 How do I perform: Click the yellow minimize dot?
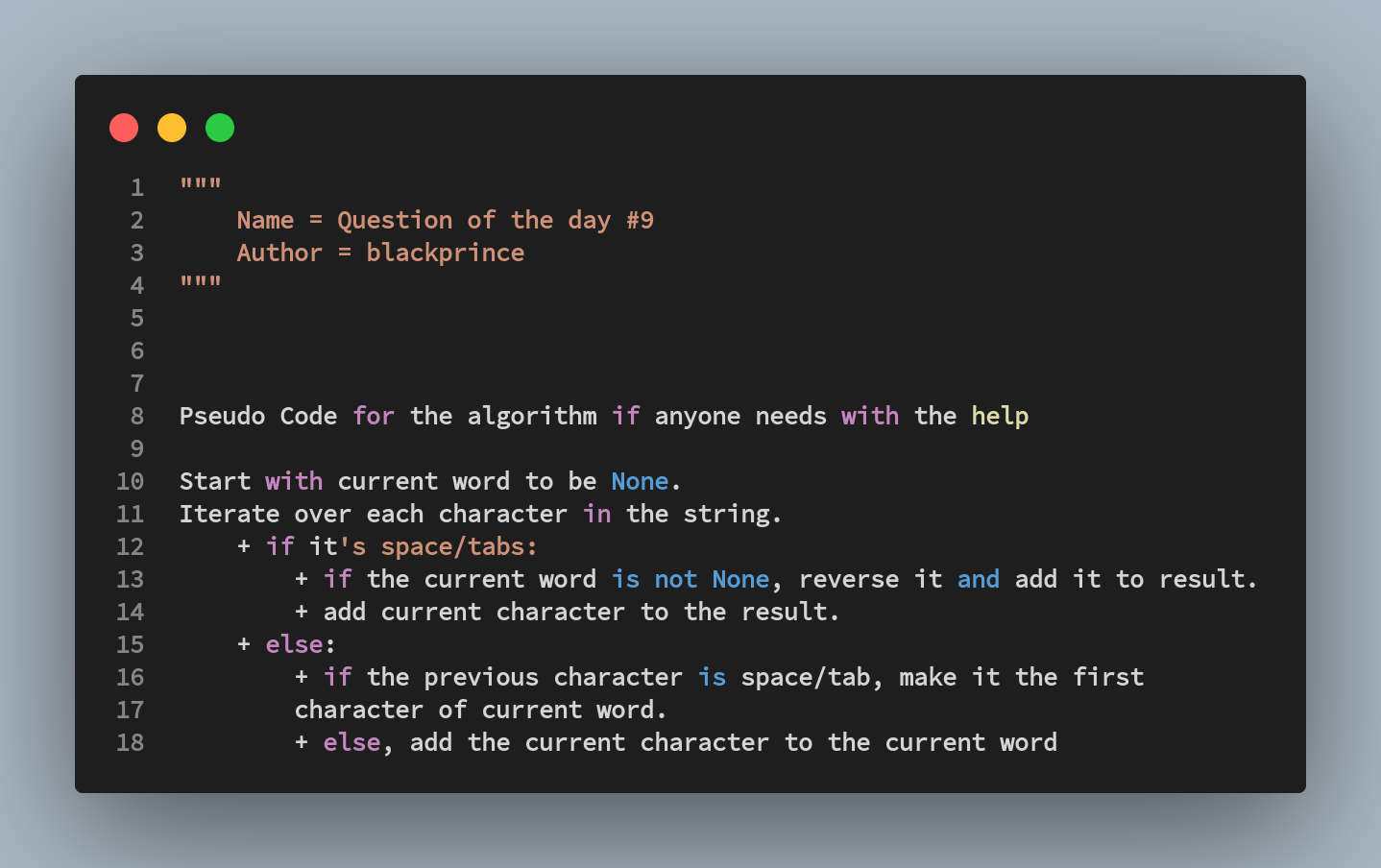[x=172, y=128]
